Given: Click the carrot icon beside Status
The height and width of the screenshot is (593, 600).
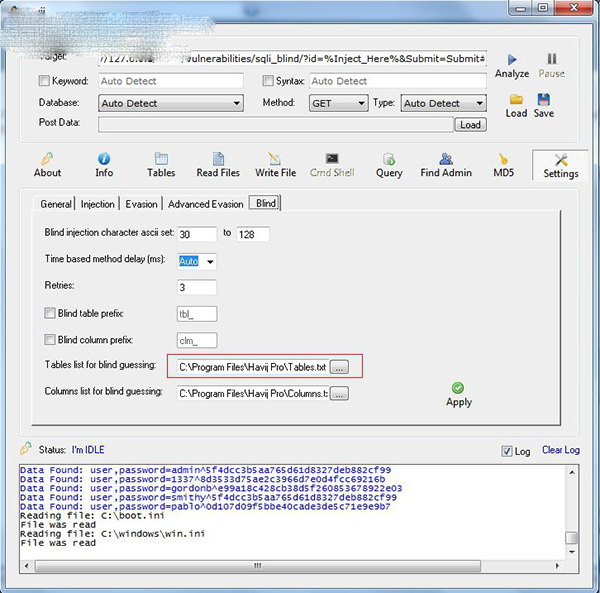Looking at the screenshot, I should pyautogui.click(x=26, y=448).
